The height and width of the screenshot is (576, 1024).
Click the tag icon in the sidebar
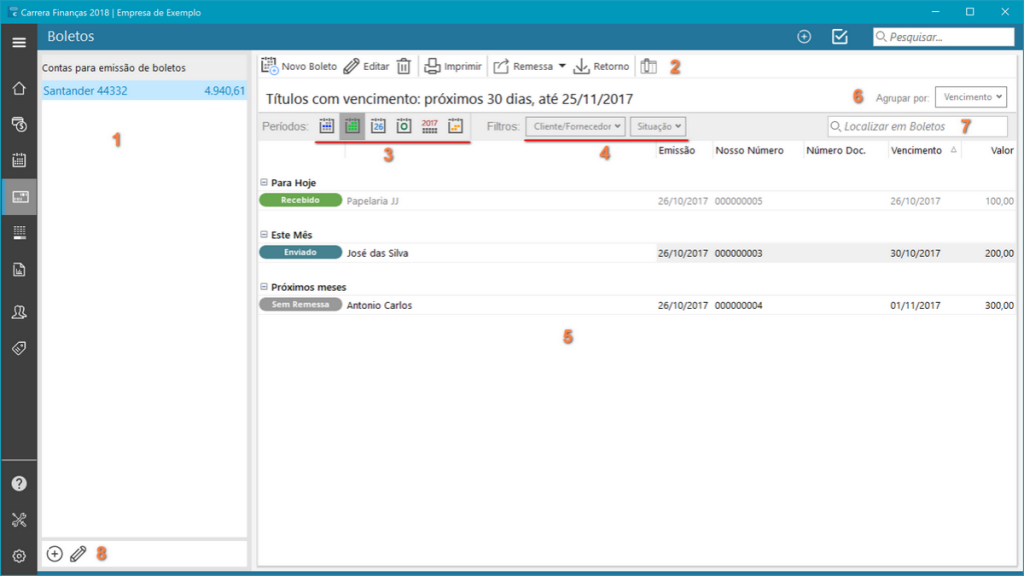coord(19,348)
